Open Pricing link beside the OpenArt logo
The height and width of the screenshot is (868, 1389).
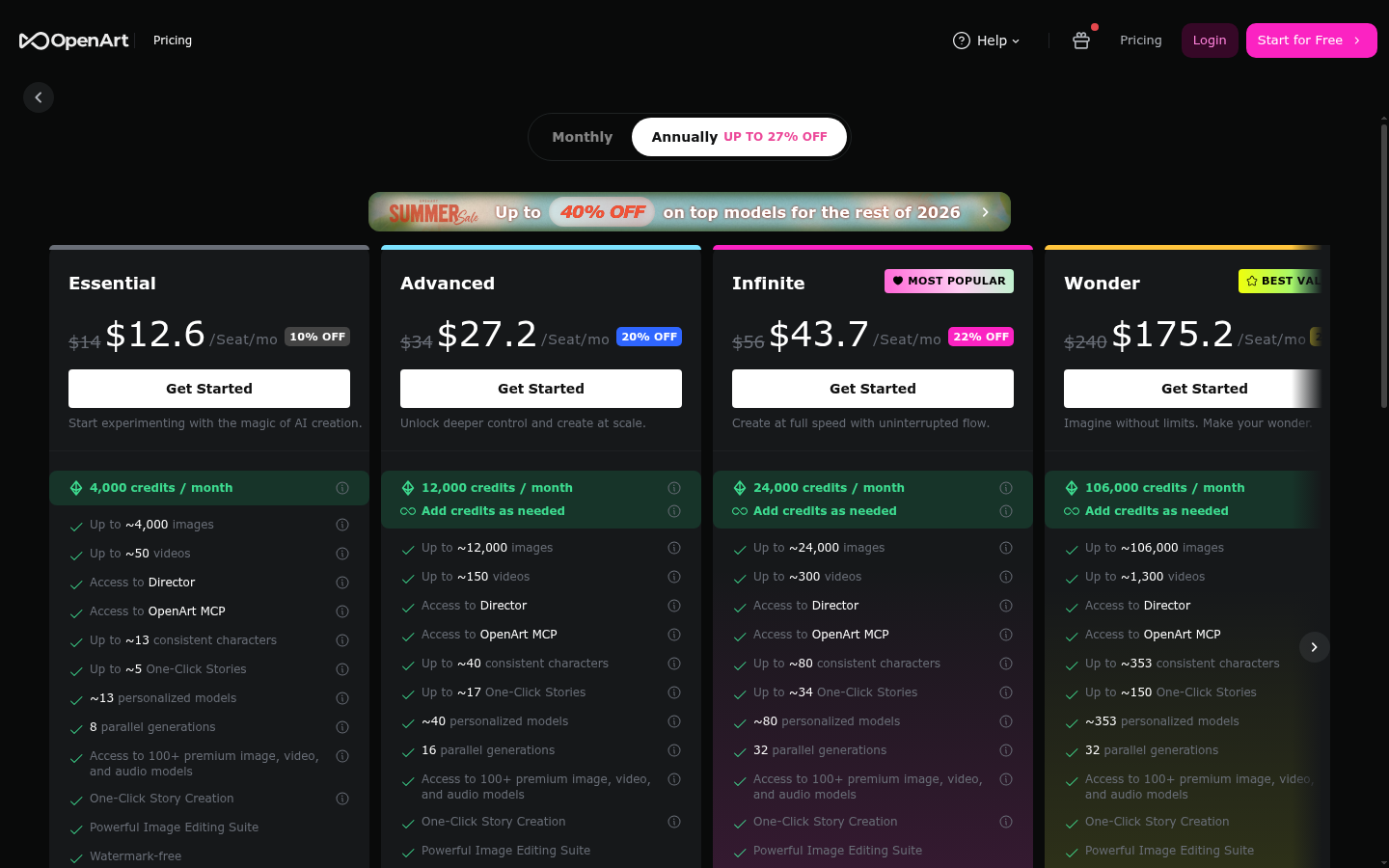[173, 41]
